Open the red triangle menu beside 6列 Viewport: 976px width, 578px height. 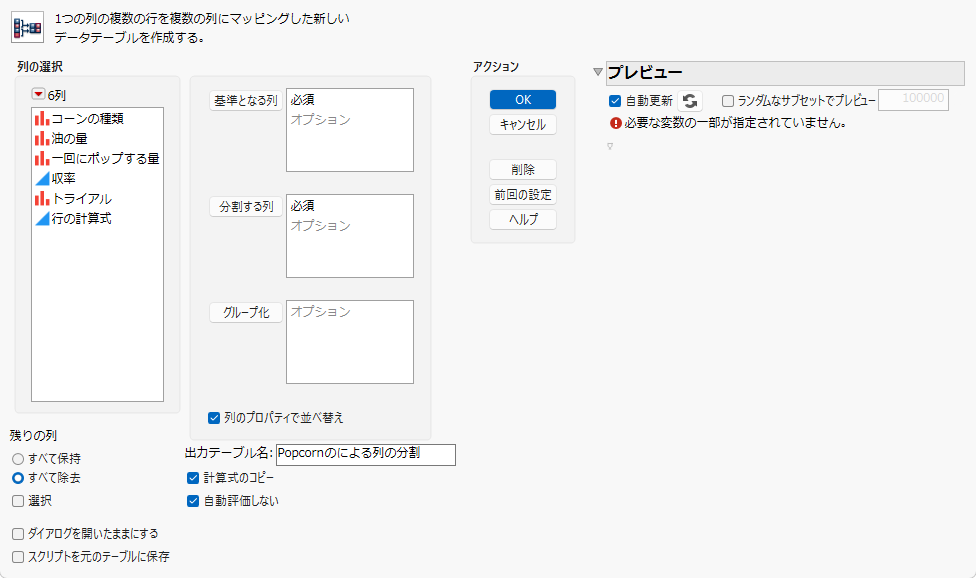click(x=39, y=95)
